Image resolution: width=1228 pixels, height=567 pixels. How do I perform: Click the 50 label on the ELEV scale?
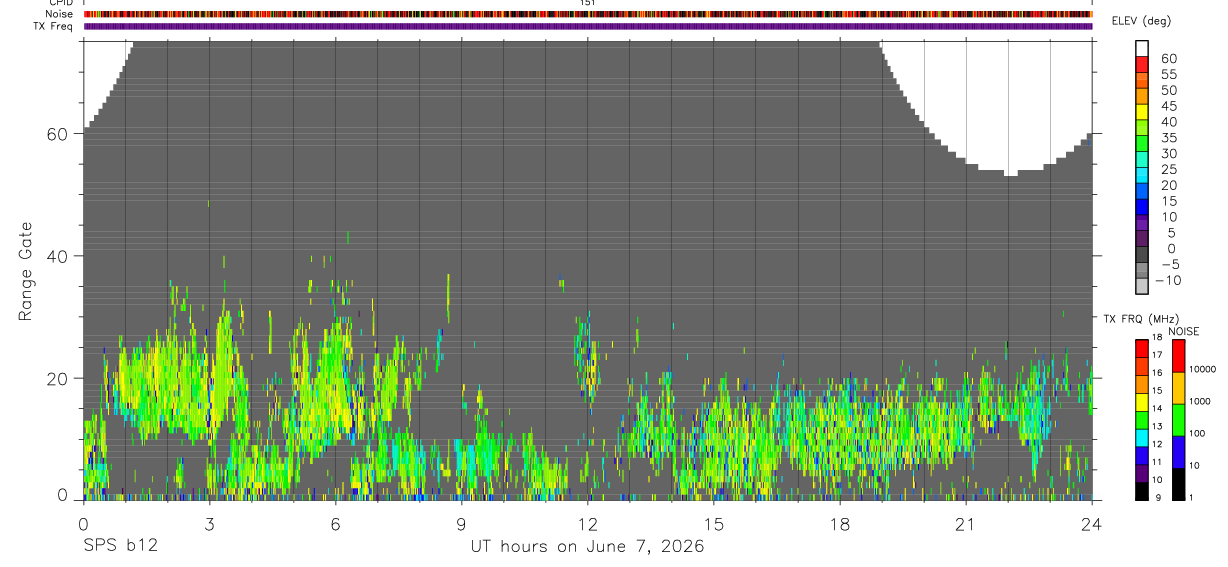point(1169,90)
